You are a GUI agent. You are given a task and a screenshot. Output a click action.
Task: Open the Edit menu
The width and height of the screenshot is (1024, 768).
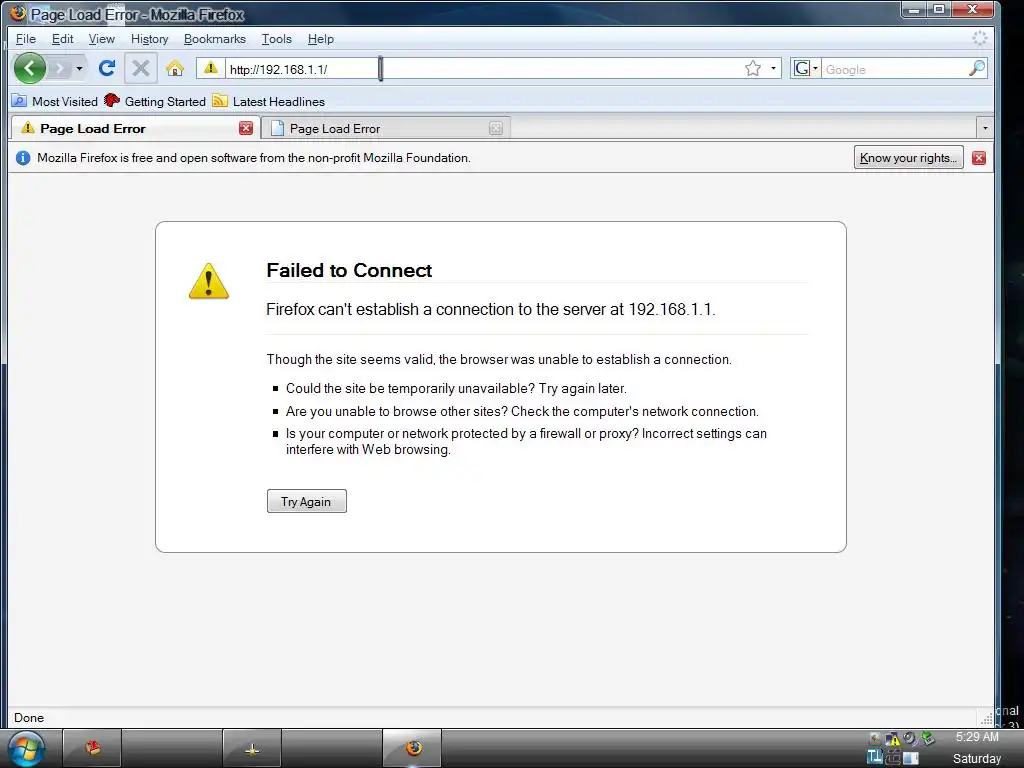(62, 39)
